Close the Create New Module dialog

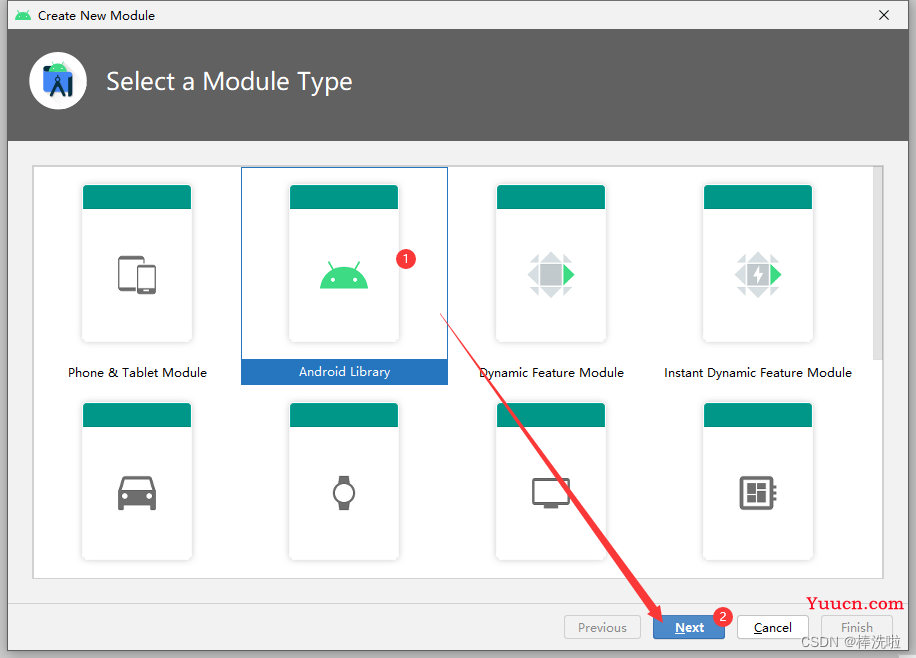[884, 15]
